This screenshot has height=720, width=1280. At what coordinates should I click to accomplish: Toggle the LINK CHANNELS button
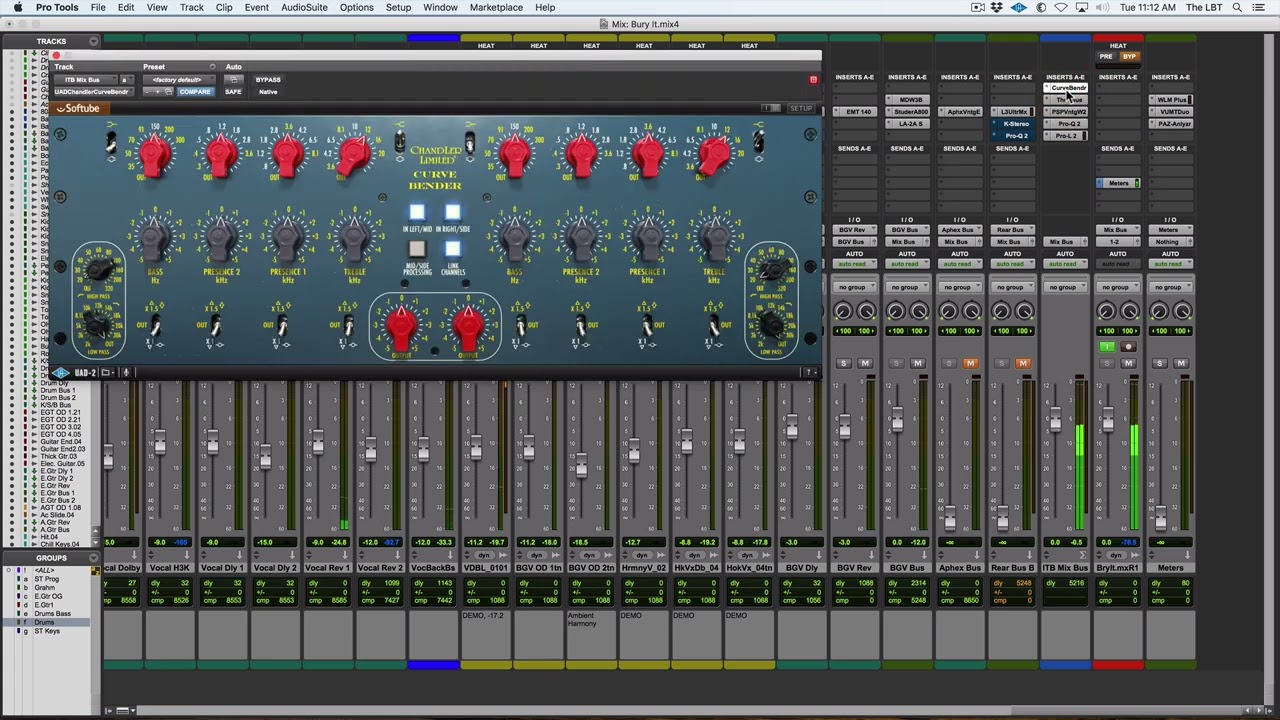tap(452, 249)
